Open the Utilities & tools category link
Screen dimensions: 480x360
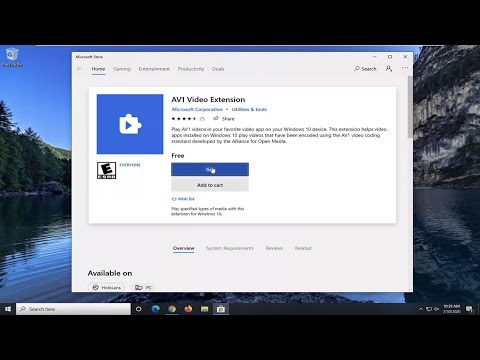pos(249,109)
